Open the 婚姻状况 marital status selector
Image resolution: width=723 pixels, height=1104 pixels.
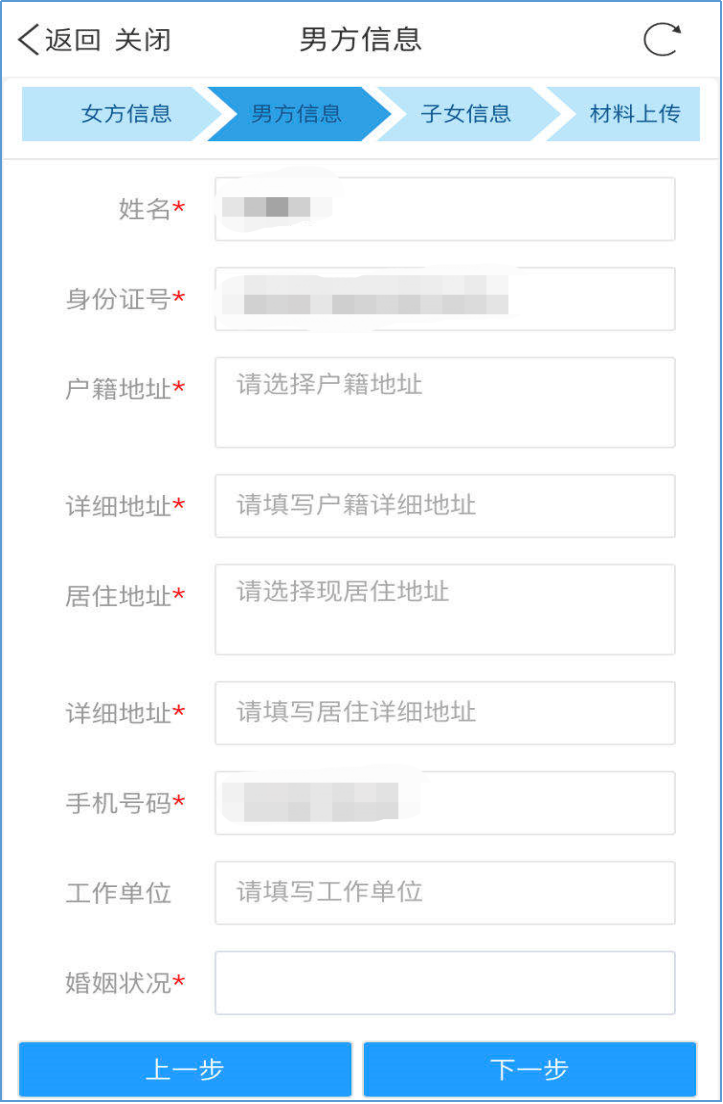coord(445,983)
